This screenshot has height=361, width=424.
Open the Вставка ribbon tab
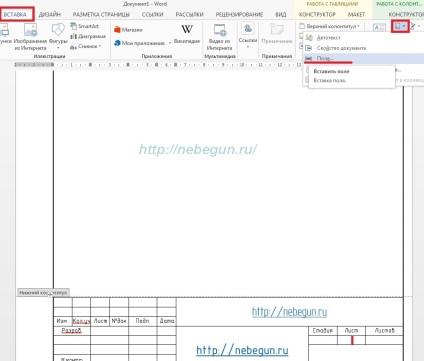[x=15, y=15]
